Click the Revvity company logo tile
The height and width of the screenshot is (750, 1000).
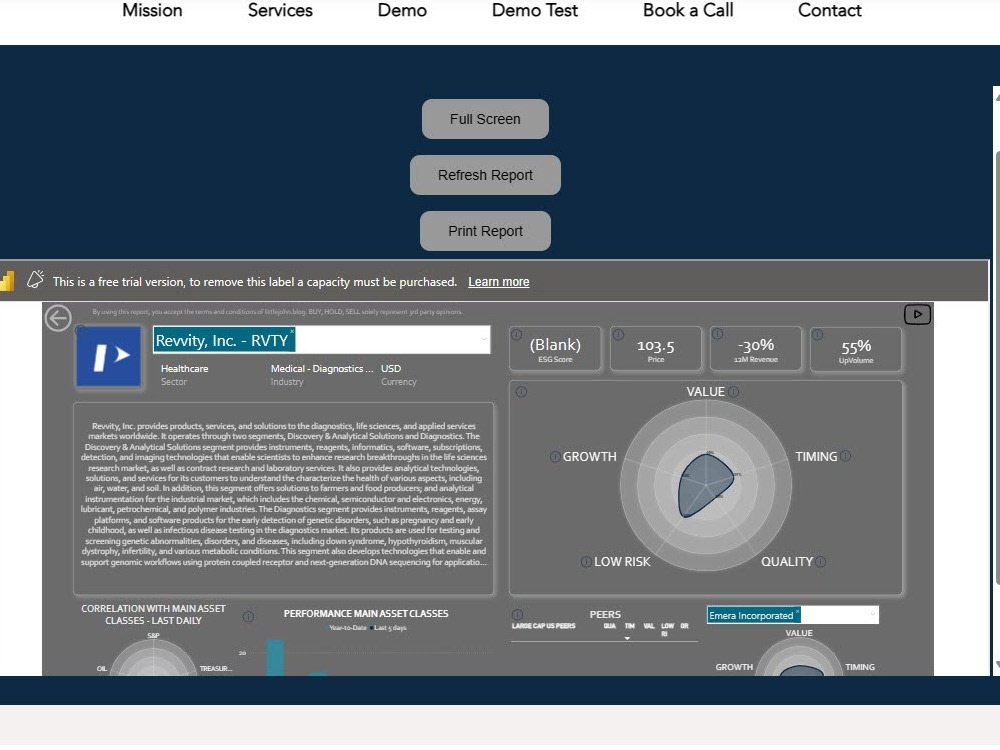coord(108,357)
